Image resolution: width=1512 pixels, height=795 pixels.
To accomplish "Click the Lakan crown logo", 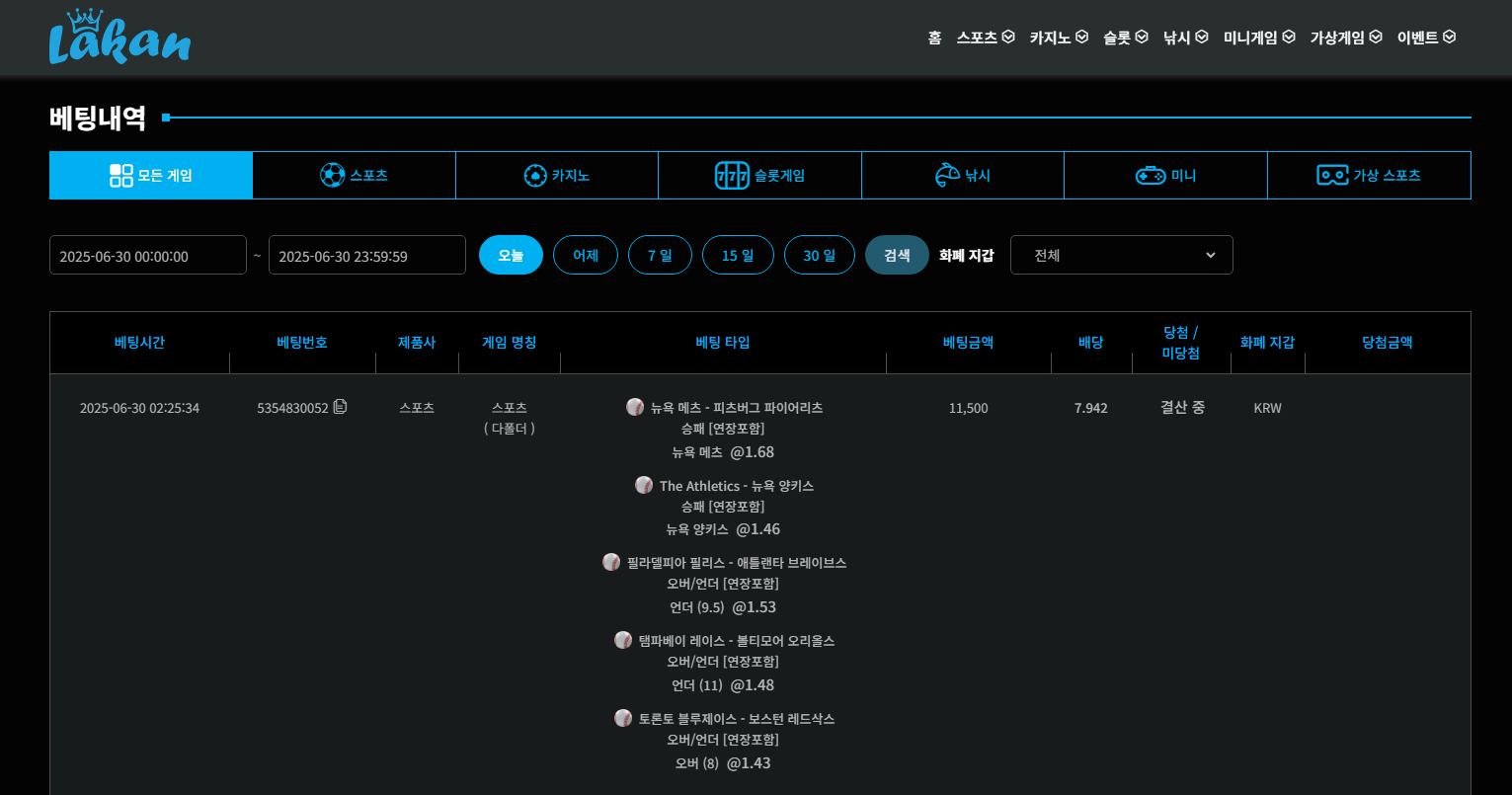I will pos(119,38).
